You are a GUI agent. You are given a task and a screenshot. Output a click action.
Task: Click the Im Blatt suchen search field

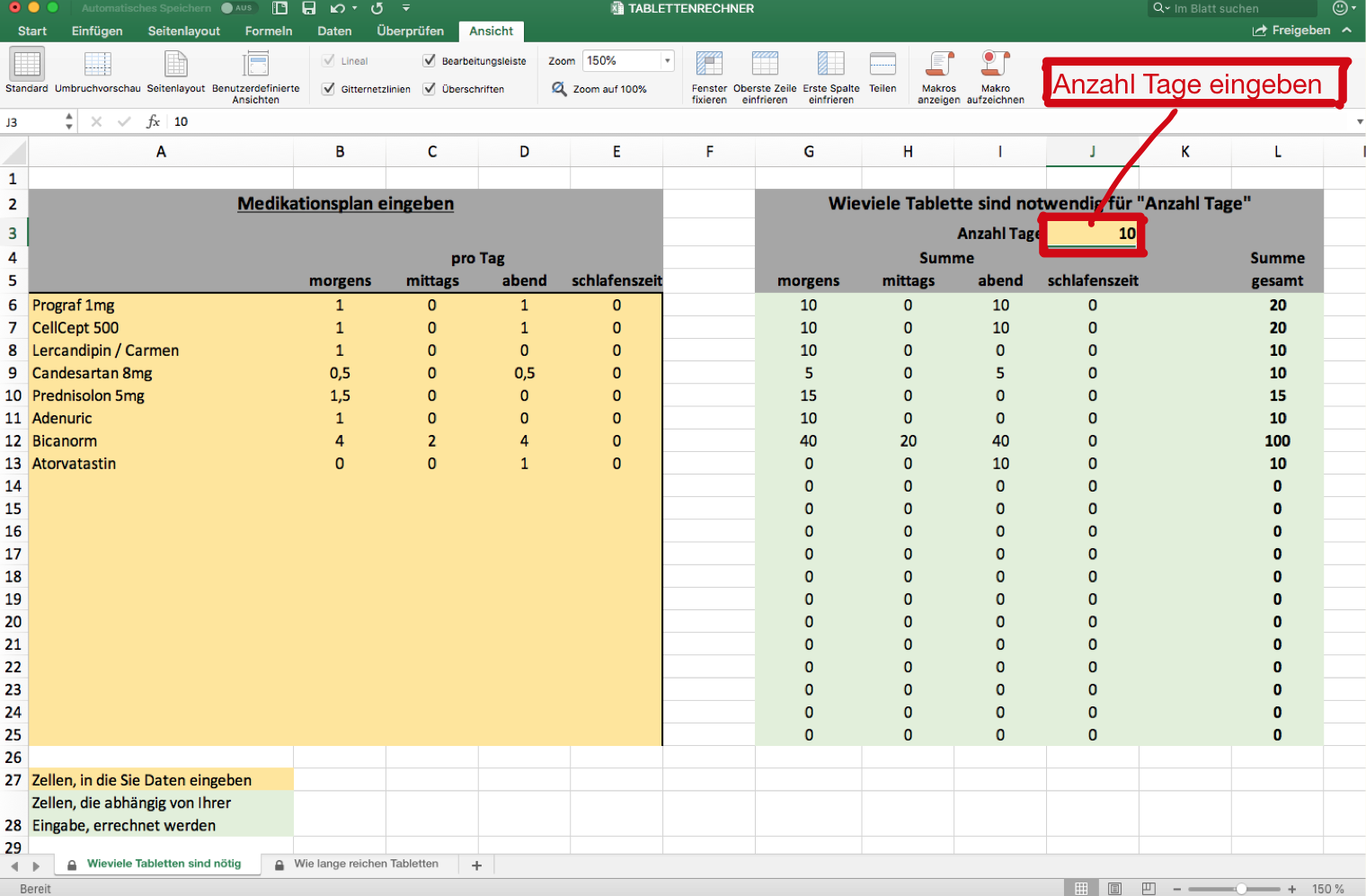click(1232, 8)
